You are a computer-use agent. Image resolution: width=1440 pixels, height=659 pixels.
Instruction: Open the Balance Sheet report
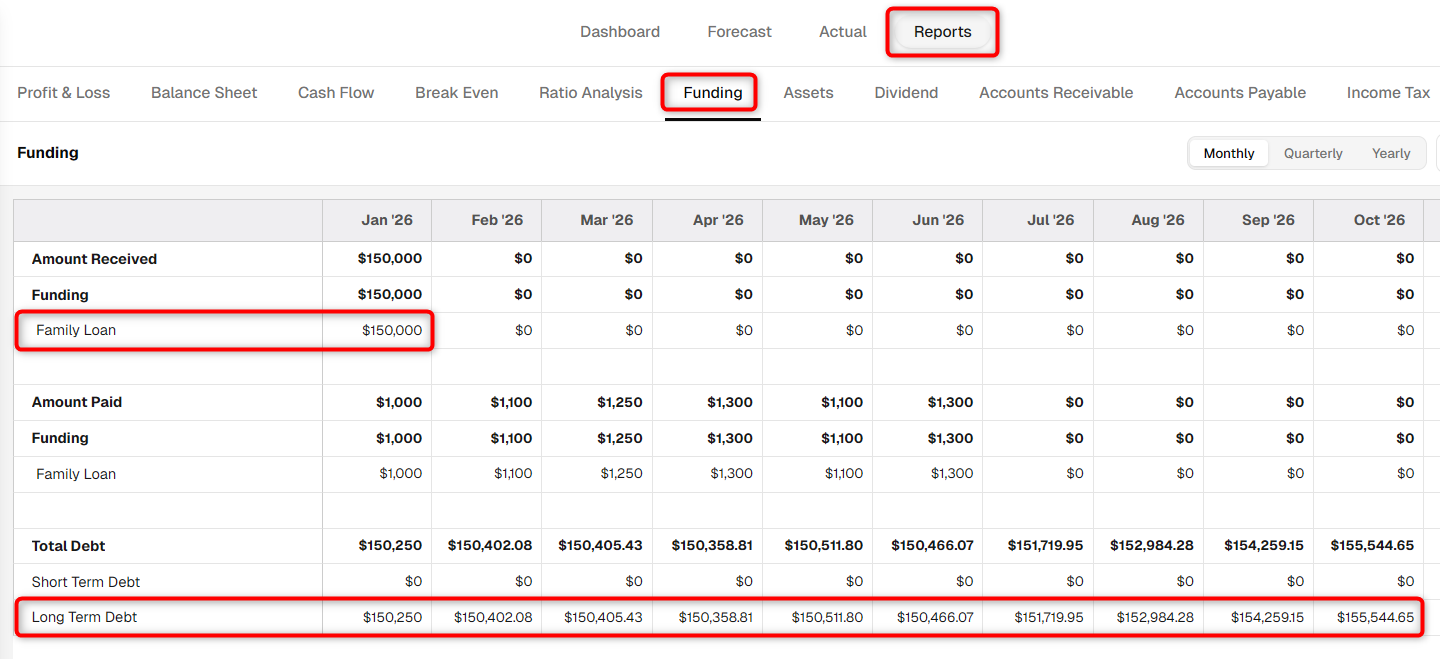[x=204, y=93]
